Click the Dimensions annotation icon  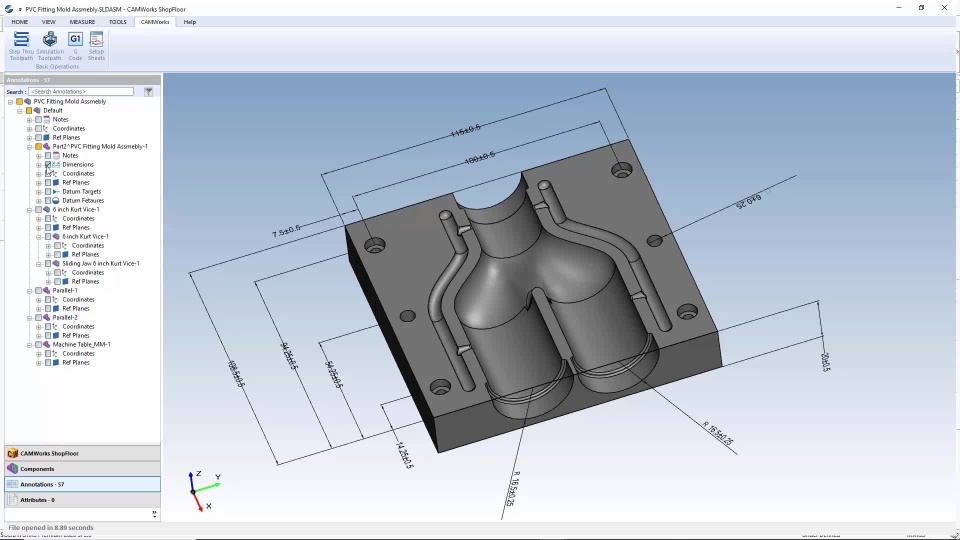pyautogui.click(x=56, y=165)
